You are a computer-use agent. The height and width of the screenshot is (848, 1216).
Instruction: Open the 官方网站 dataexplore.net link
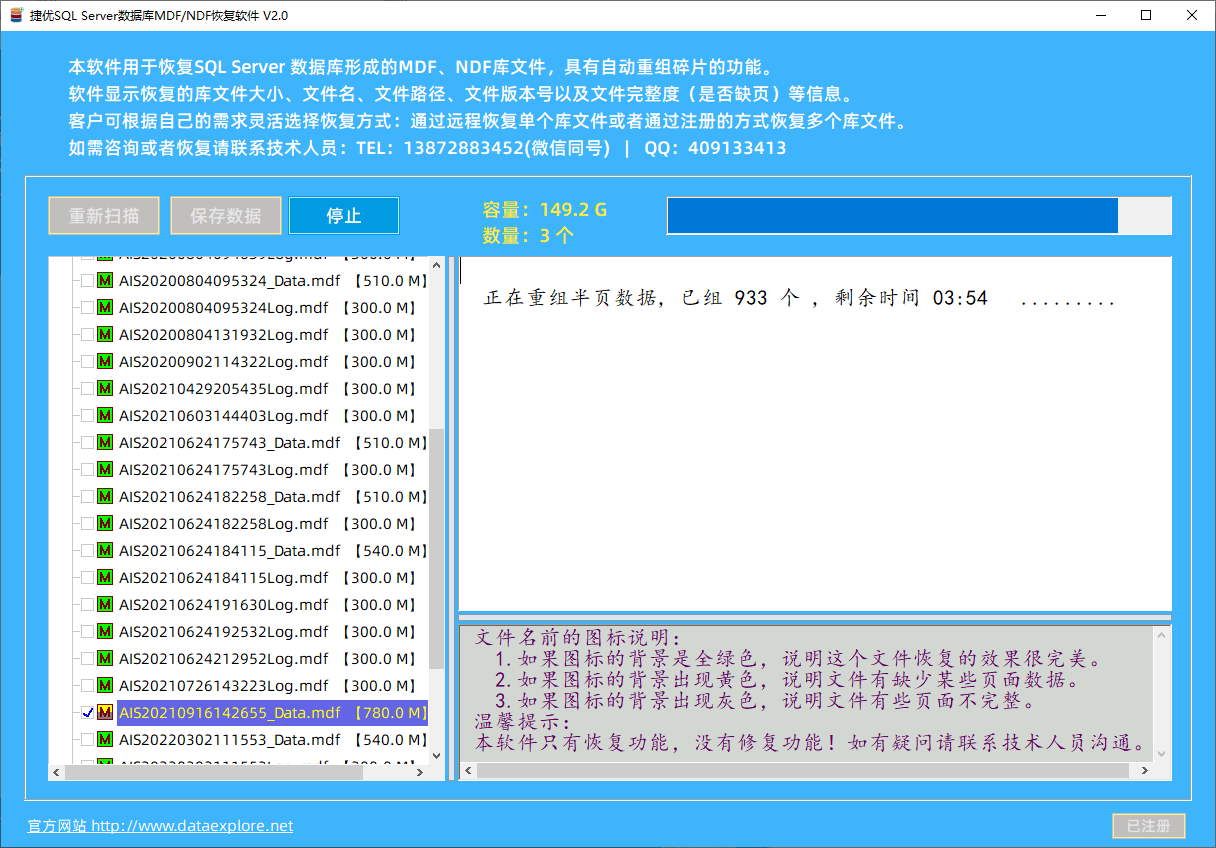point(161,826)
